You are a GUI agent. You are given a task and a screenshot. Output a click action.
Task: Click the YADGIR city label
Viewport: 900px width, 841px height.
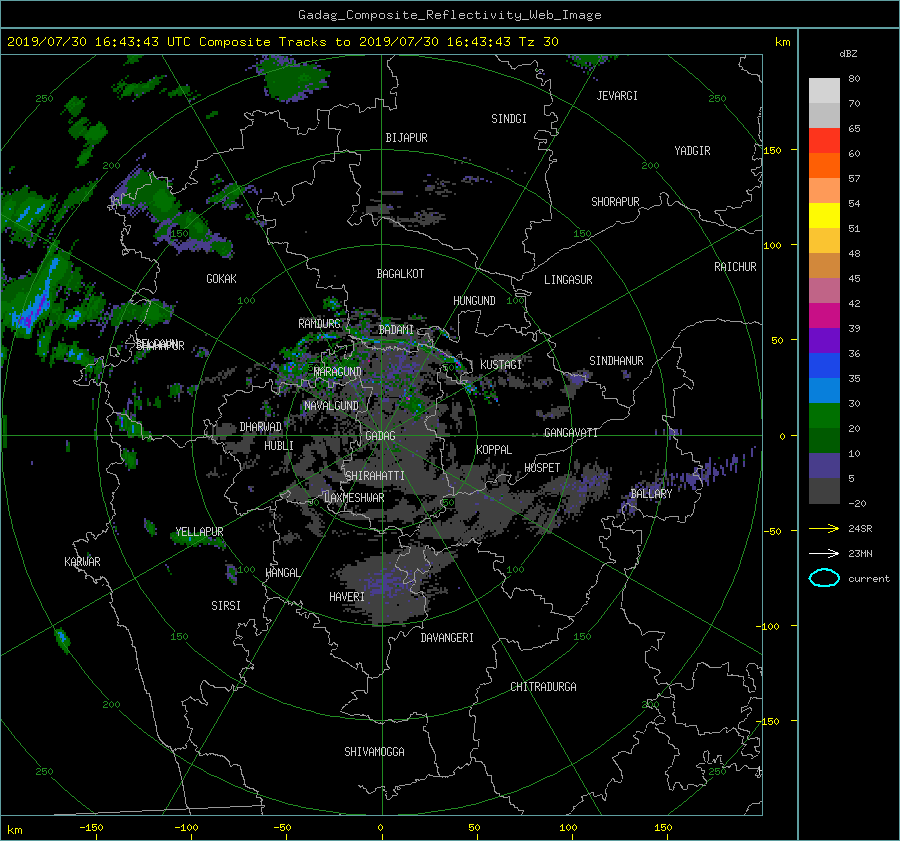point(692,151)
